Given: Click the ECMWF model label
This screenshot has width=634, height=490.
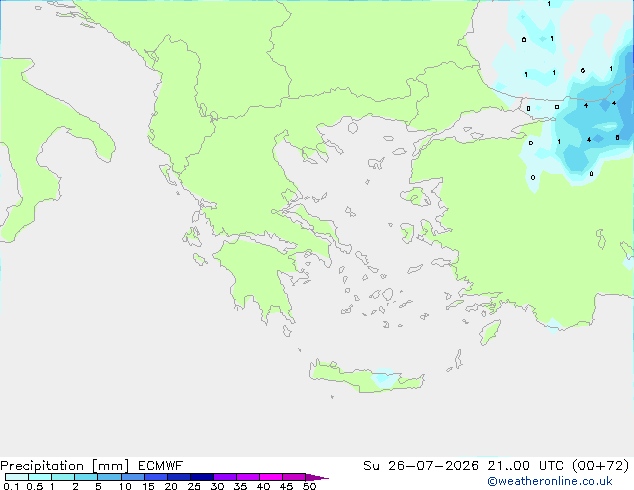Looking at the screenshot, I should click(x=161, y=466).
